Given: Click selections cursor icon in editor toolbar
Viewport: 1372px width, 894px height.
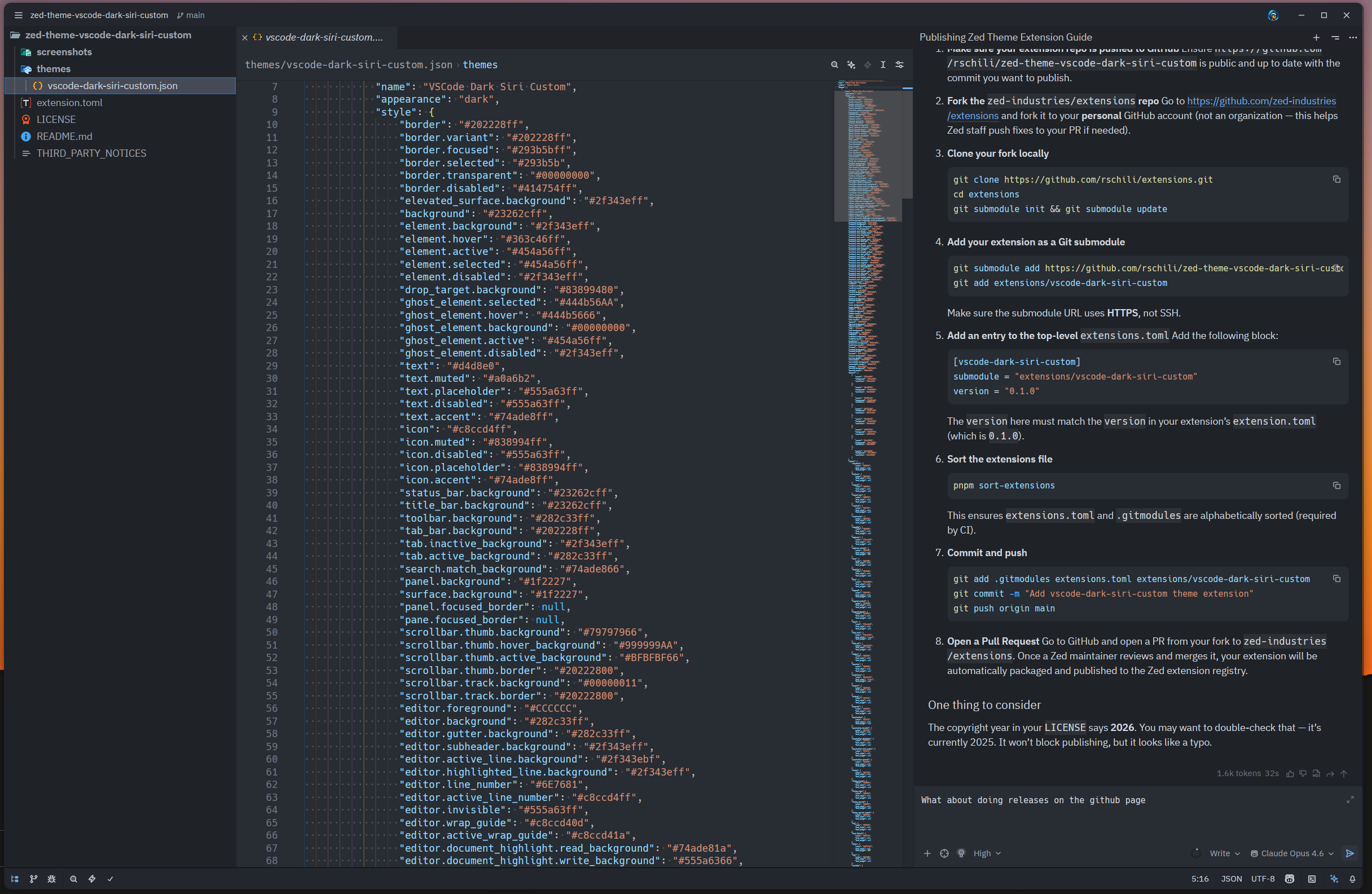Looking at the screenshot, I should tap(883, 64).
